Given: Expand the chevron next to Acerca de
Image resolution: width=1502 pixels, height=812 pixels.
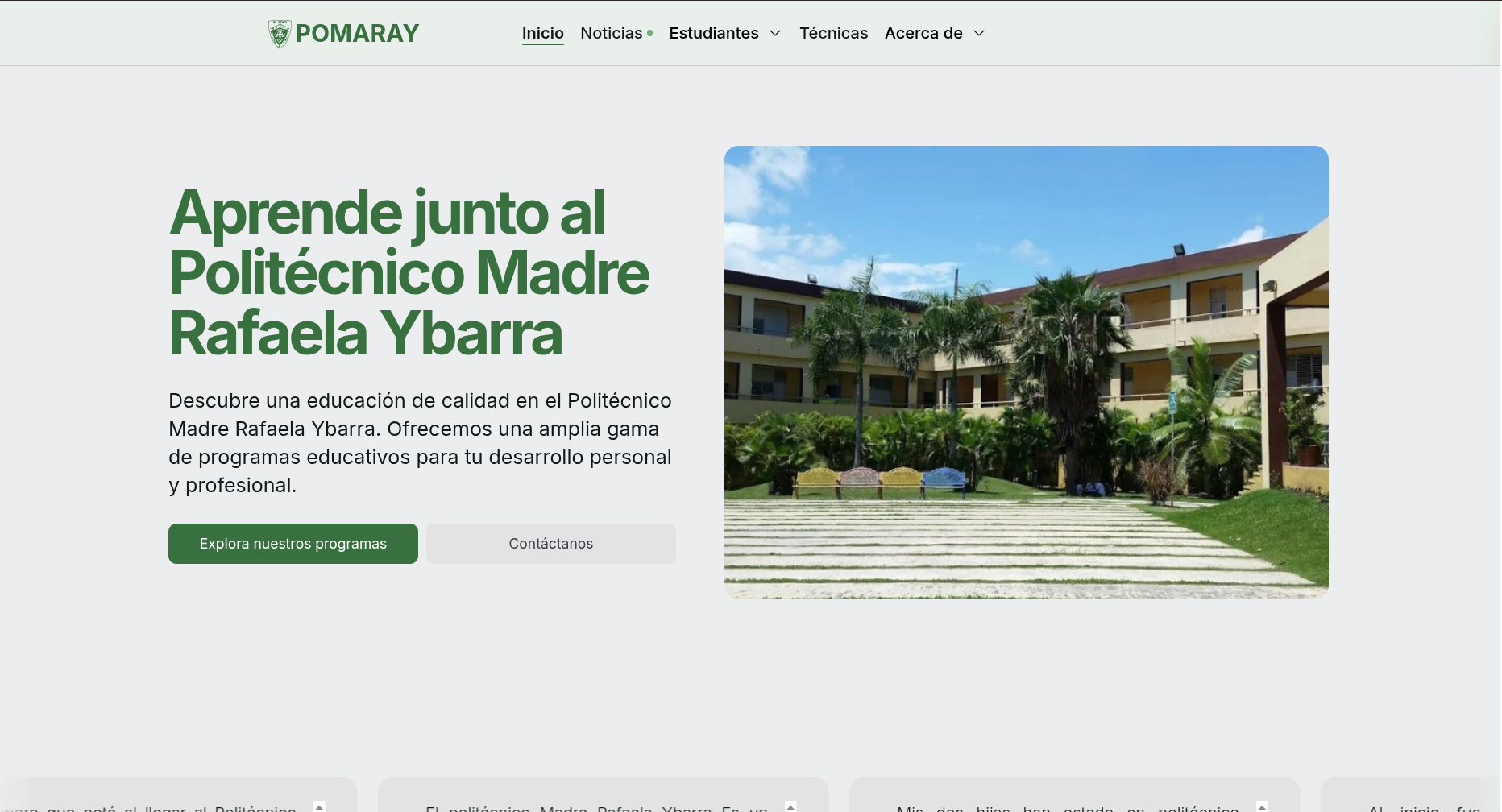Looking at the screenshot, I should pos(979,33).
